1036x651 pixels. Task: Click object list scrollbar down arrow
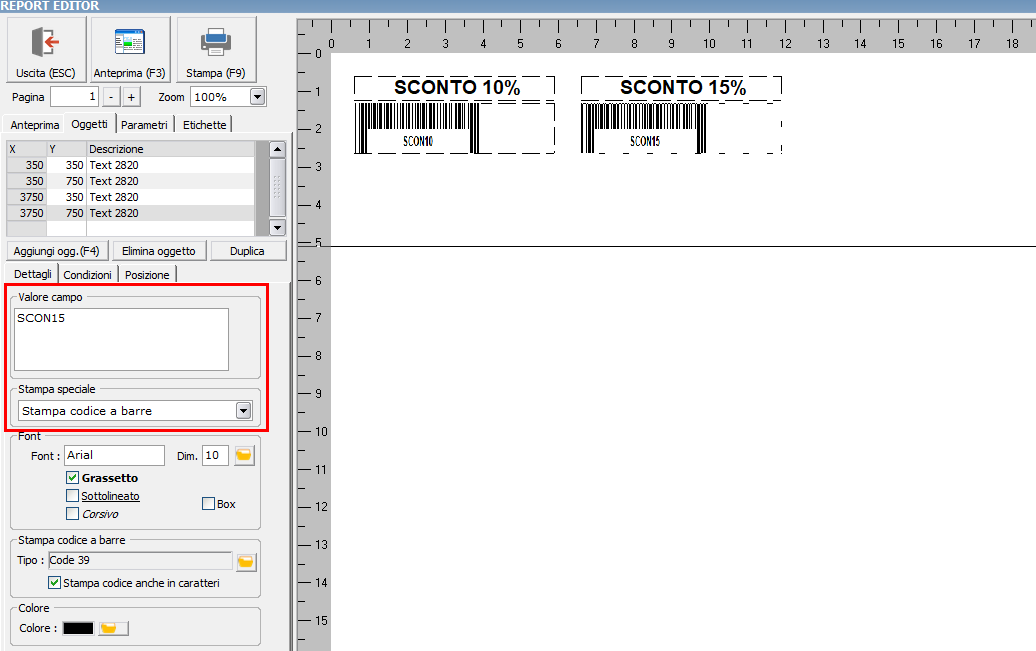pos(278,227)
